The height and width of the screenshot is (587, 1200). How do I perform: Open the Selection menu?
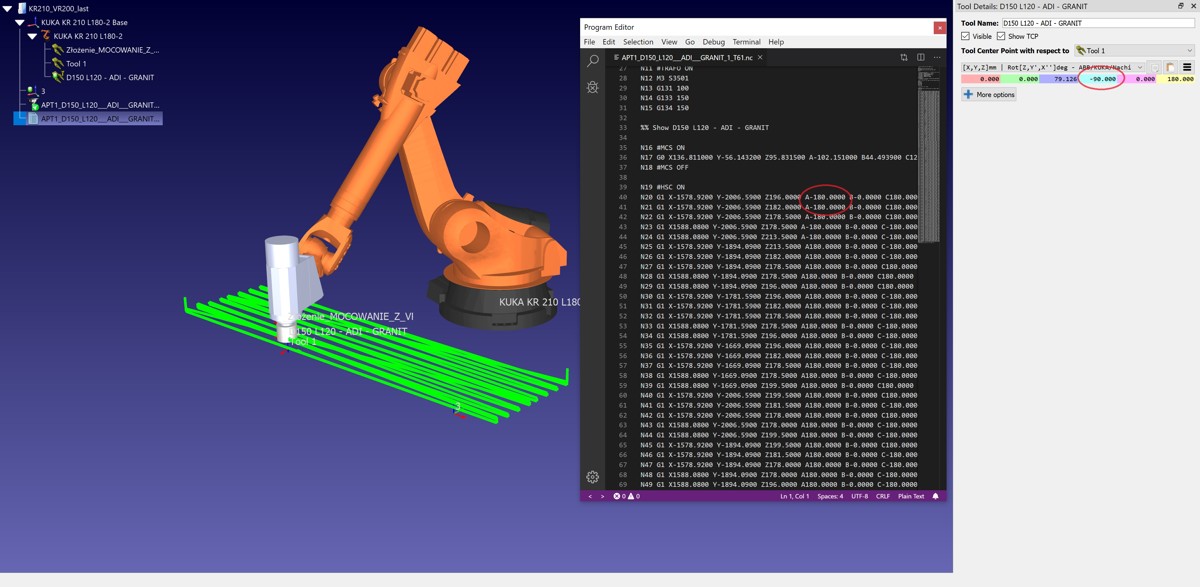click(x=638, y=42)
